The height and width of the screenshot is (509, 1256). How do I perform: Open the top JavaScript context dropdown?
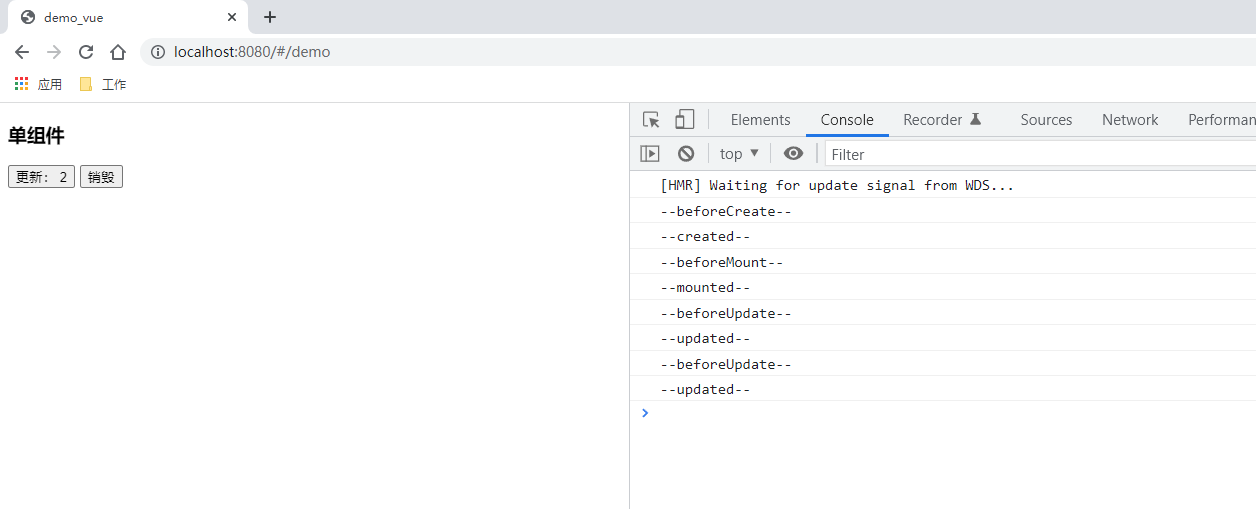[739, 154]
